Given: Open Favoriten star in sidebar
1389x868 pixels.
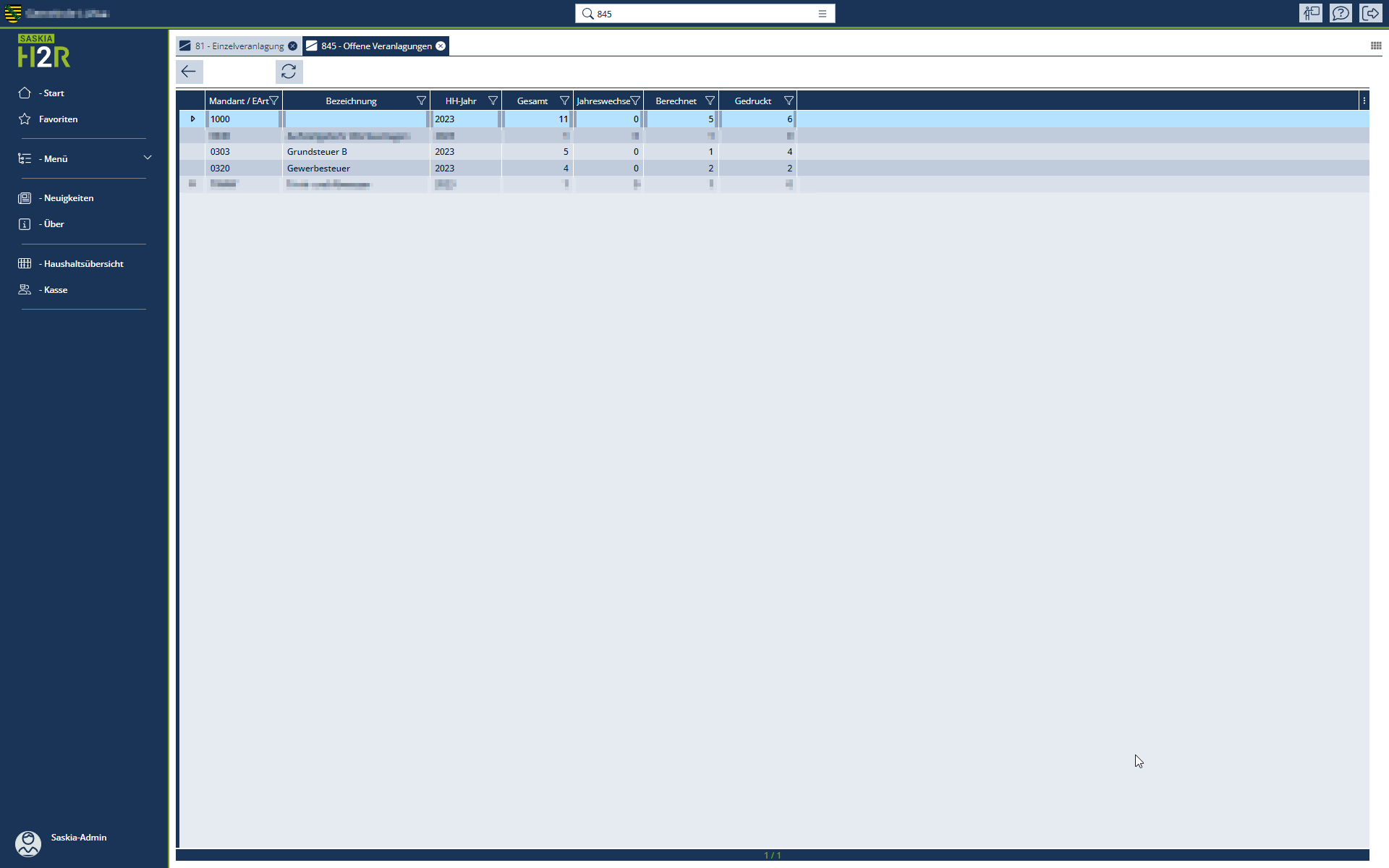Looking at the screenshot, I should pyautogui.click(x=58, y=119).
